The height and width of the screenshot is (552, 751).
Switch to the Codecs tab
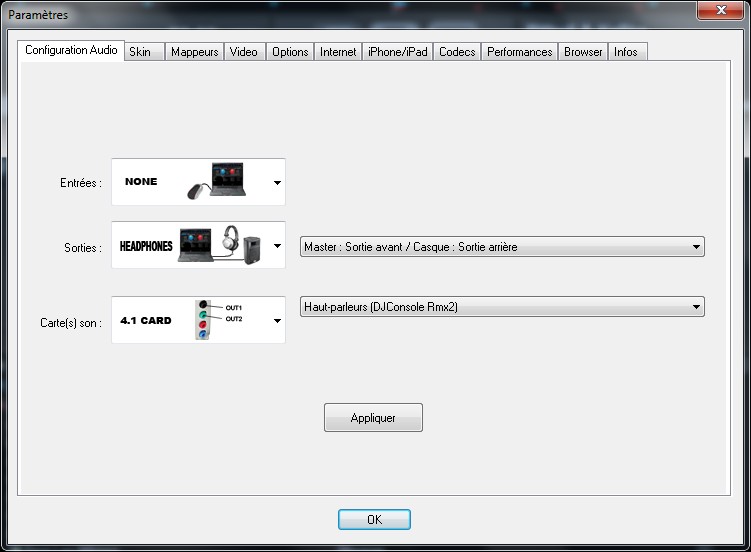[x=457, y=52]
